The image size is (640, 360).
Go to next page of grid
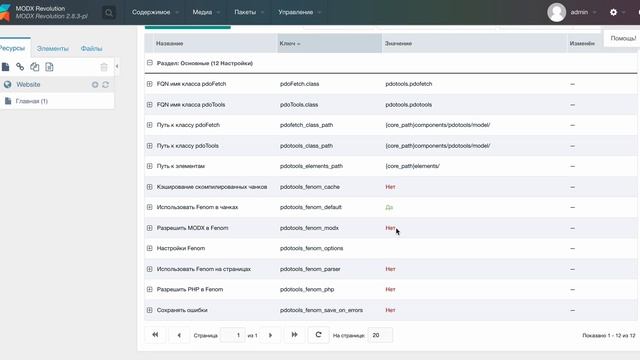coord(270,335)
